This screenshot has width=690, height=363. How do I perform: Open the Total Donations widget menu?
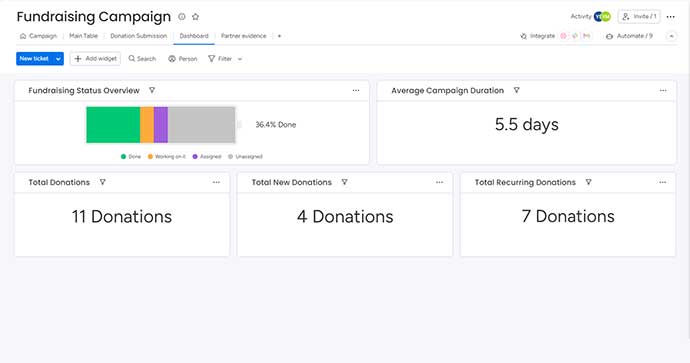tap(216, 182)
